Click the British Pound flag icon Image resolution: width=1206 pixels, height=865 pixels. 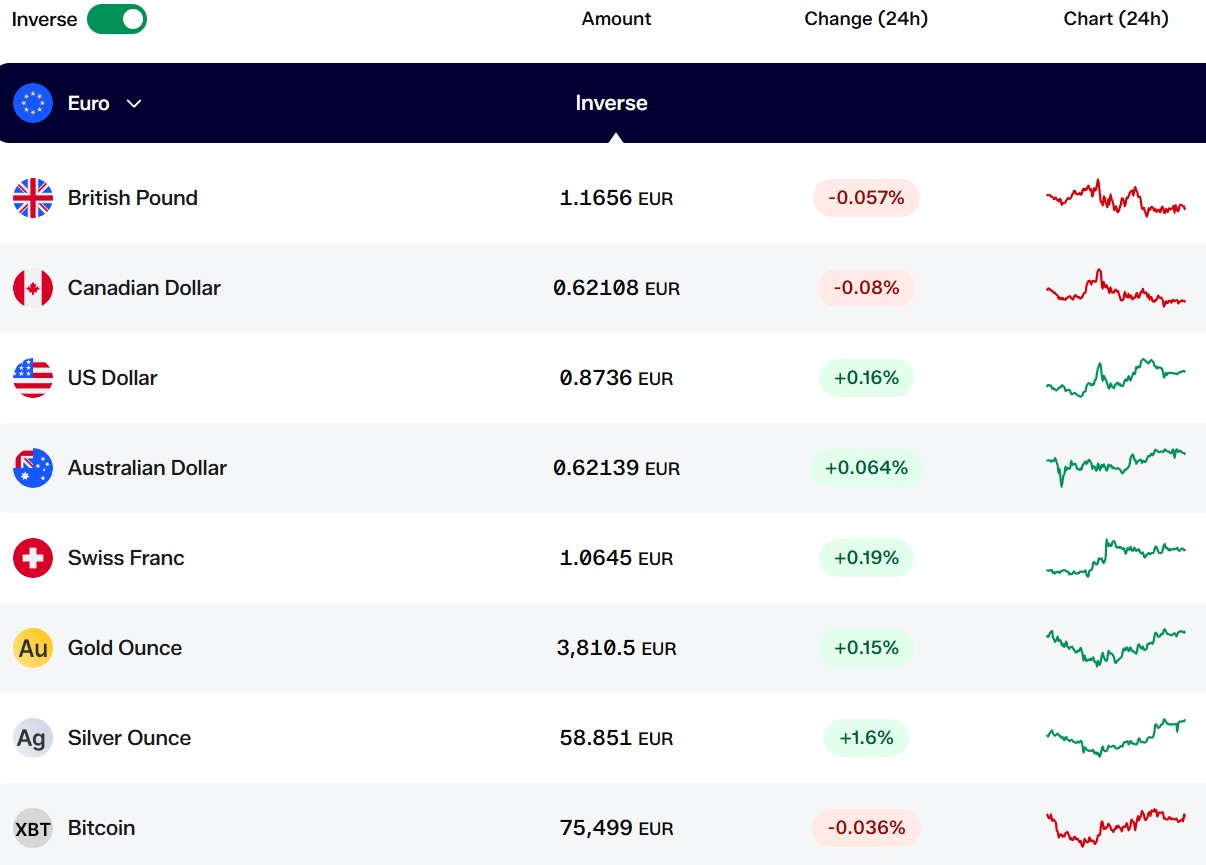pos(33,198)
